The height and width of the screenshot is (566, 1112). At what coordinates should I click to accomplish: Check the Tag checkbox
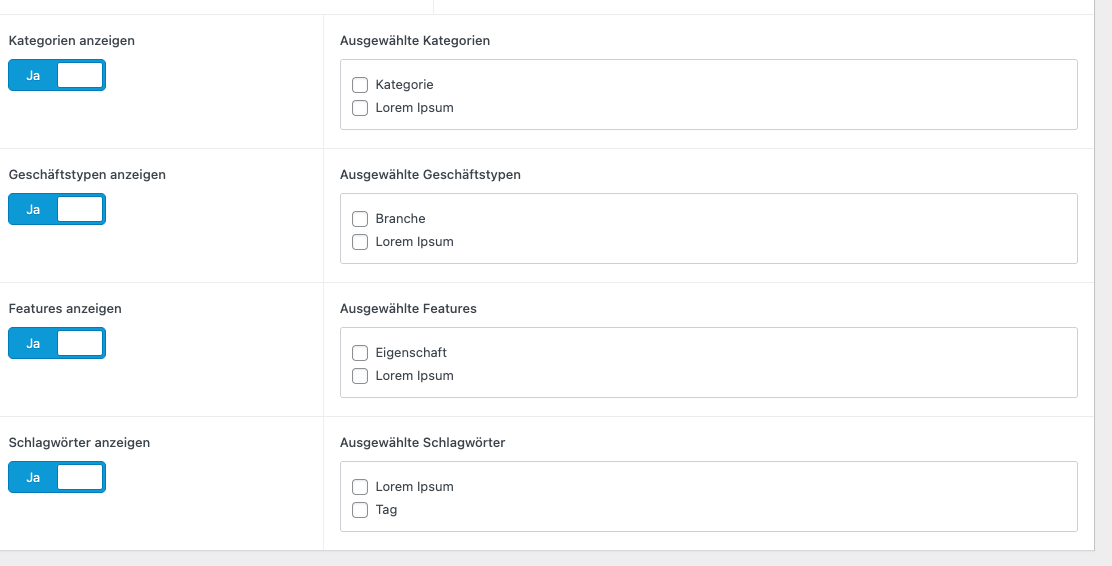click(361, 510)
